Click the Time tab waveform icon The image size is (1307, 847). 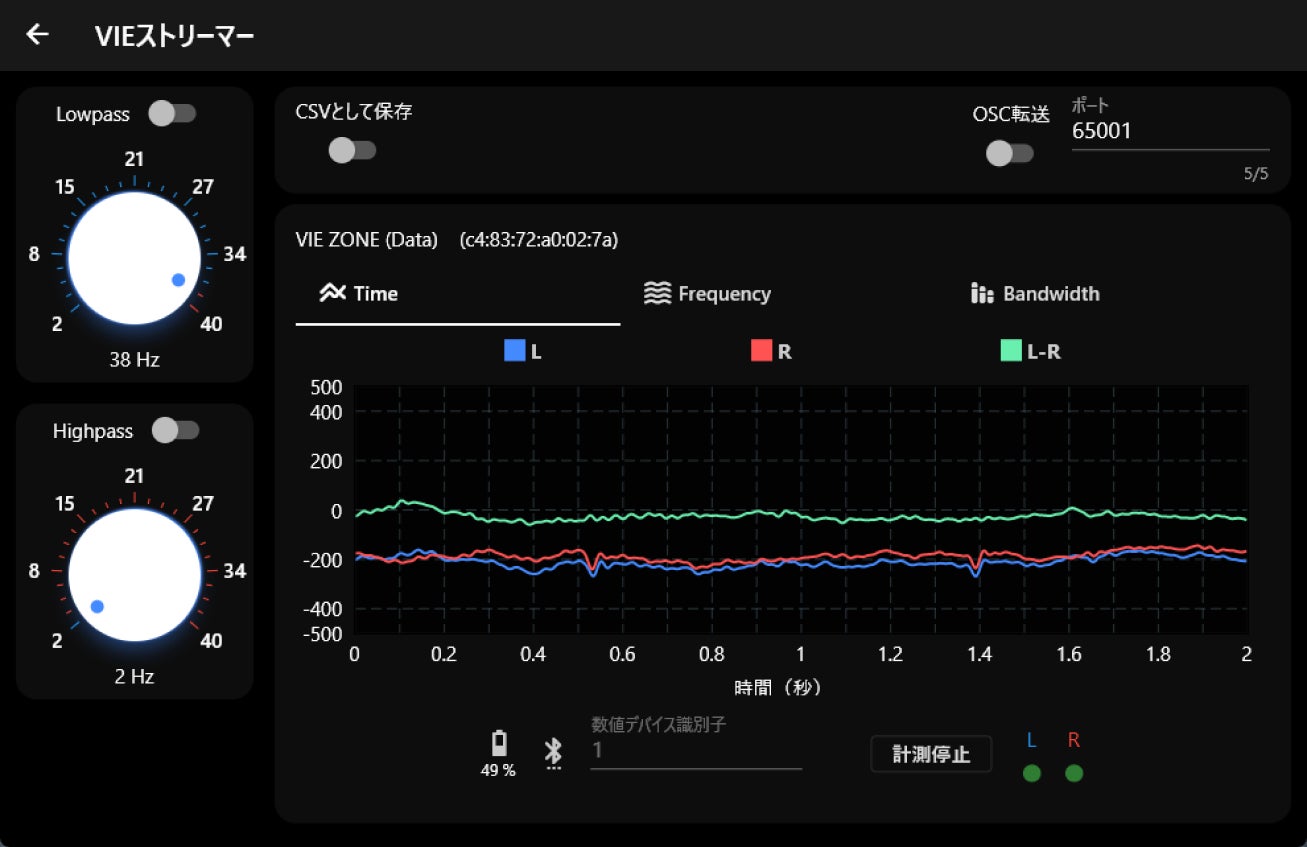pyautogui.click(x=332, y=293)
